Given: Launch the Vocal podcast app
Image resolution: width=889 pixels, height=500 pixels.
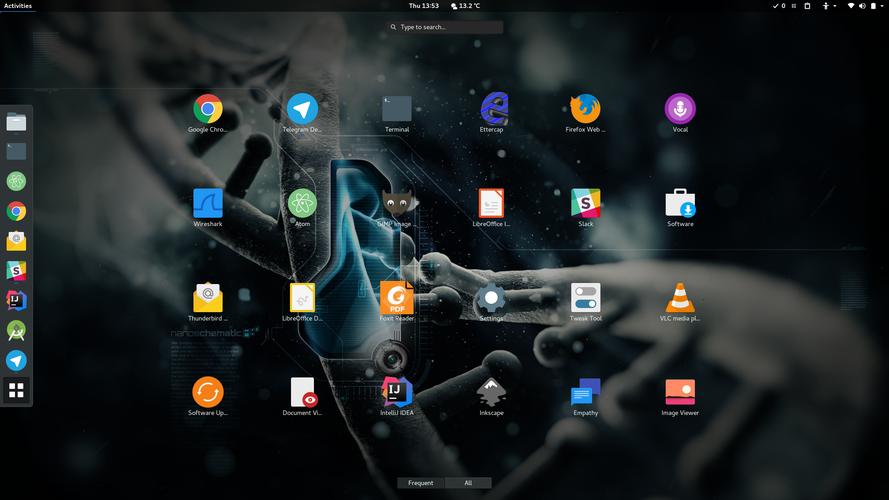Looking at the screenshot, I should tap(680, 113).
